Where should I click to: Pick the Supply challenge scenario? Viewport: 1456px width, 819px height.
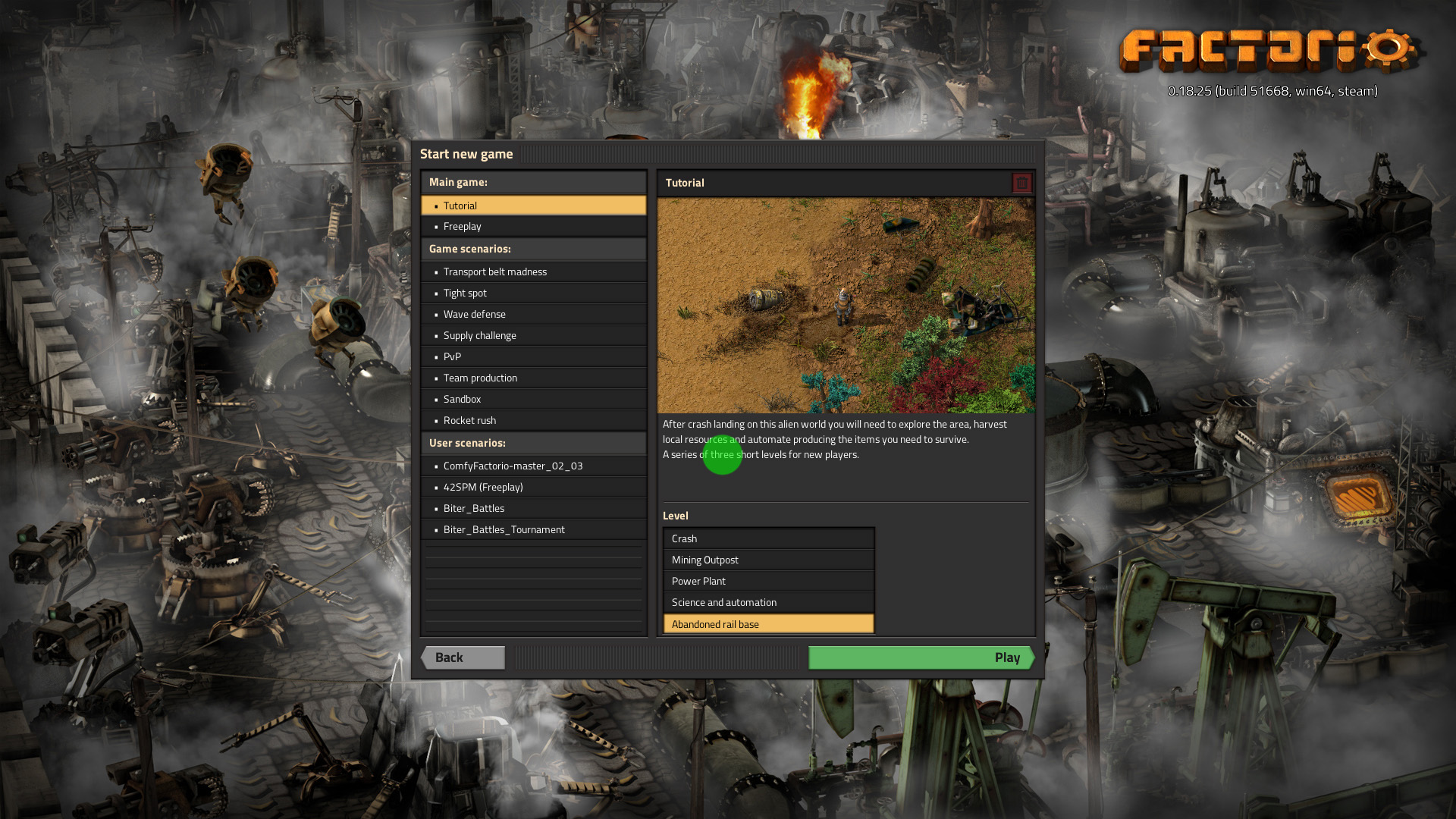click(x=534, y=335)
